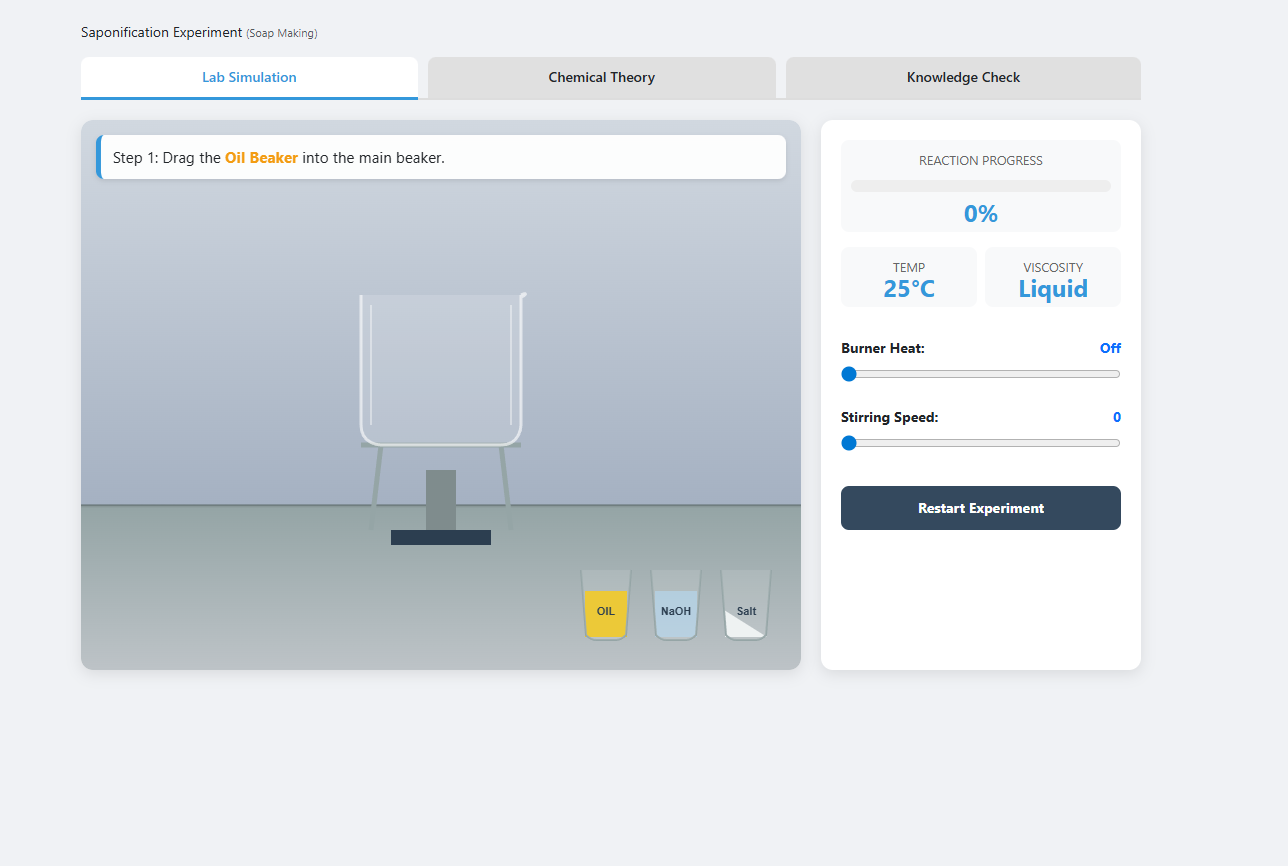Switch to the Chemical Theory tab
This screenshot has width=1288, height=866.
pyautogui.click(x=601, y=78)
